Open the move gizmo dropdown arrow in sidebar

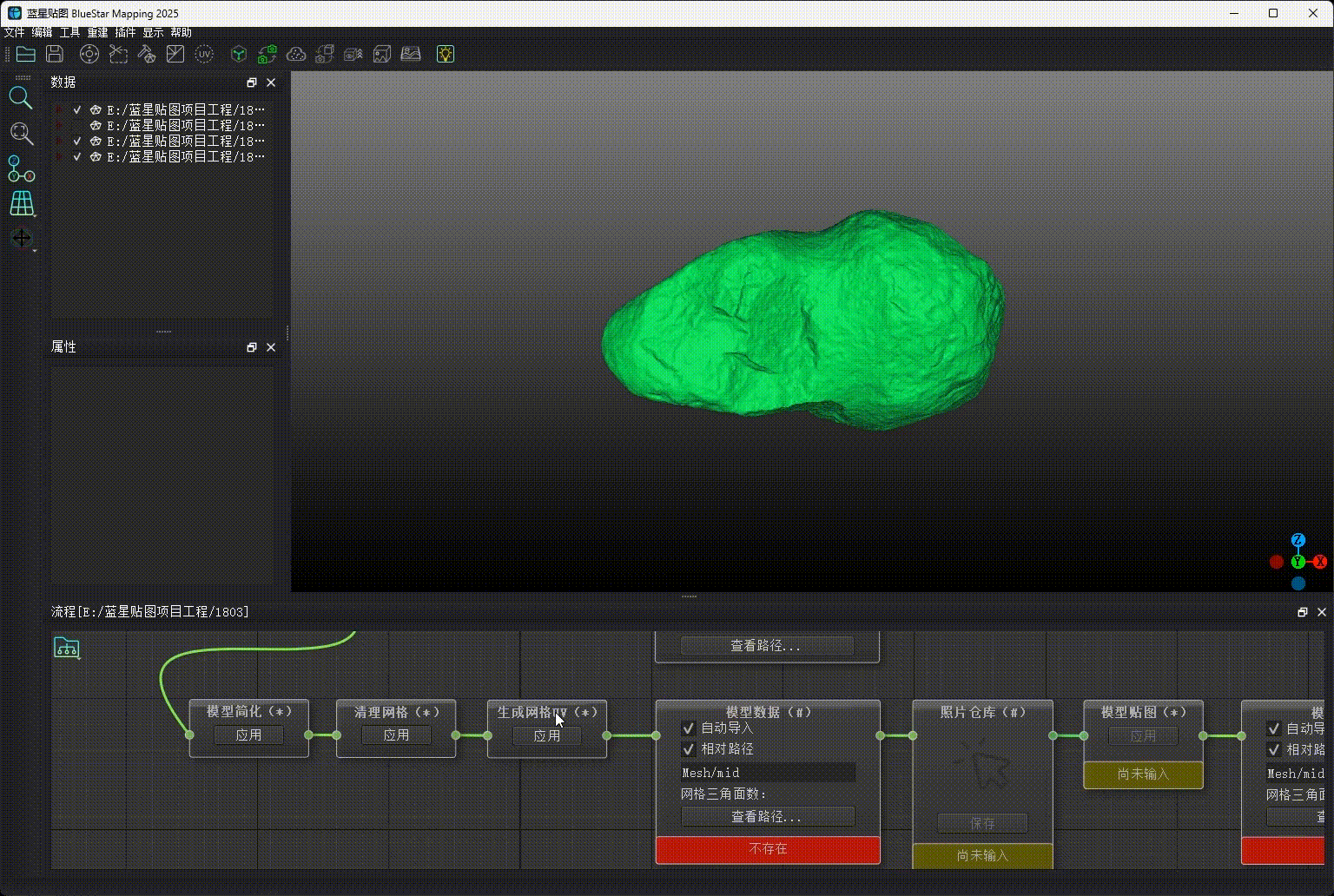coord(35,250)
